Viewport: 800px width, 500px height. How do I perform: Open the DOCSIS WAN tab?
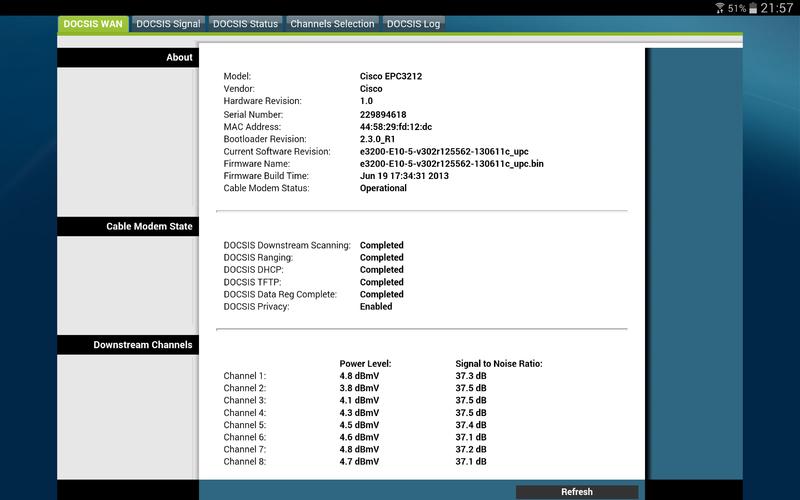pos(93,24)
